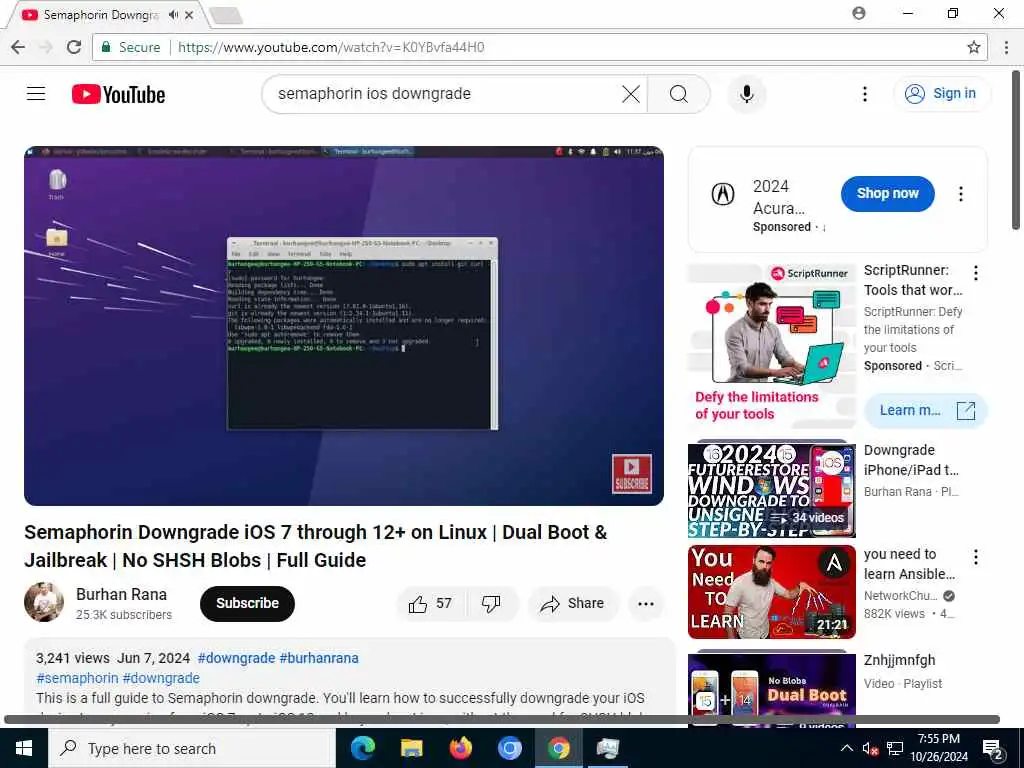This screenshot has width=1024, height=768.
Task: Open Burhan Rana channel avatar
Action: click(x=44, y=602)
